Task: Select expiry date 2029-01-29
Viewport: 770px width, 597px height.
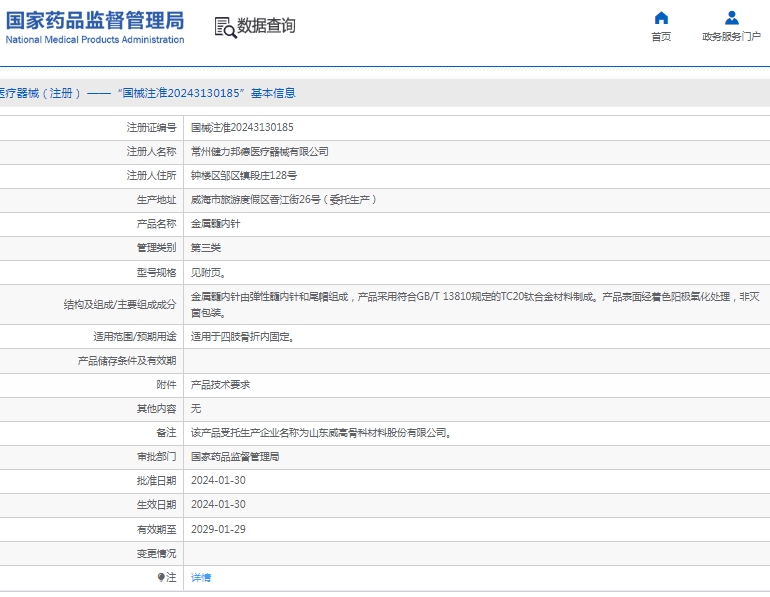Action: [218, 529]
